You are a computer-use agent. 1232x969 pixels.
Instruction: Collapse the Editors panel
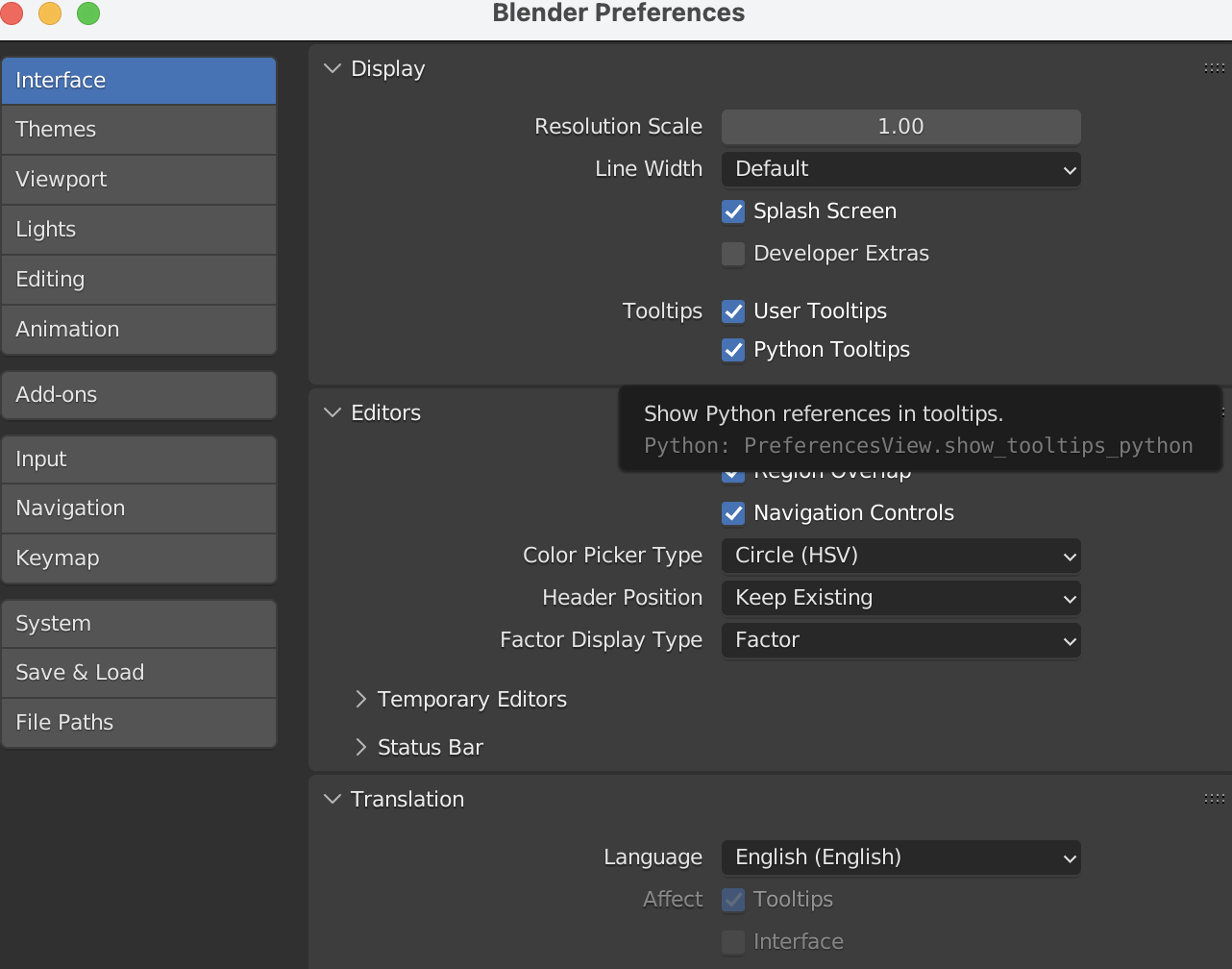point(333,413)
